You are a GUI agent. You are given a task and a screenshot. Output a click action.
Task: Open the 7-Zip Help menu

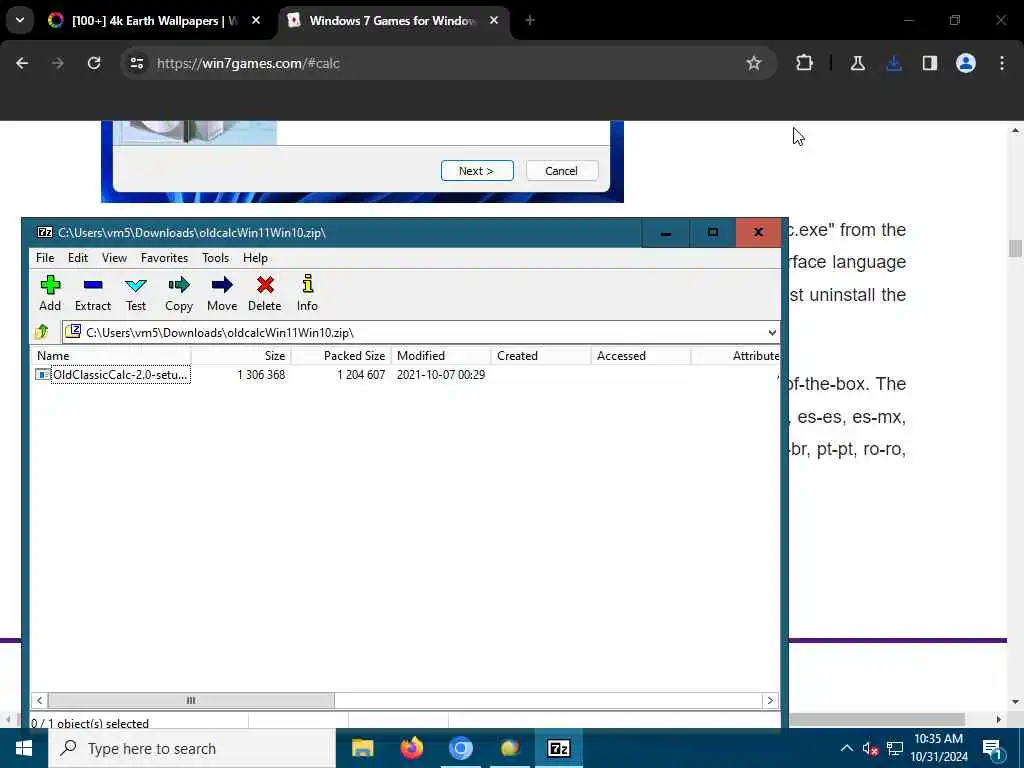[x=255, y=258]
